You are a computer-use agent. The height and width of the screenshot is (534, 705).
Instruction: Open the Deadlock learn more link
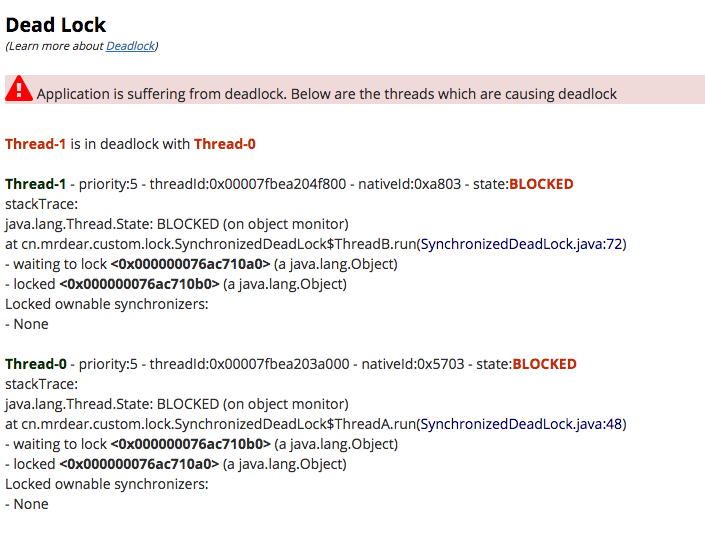click(x=130, y=46)
